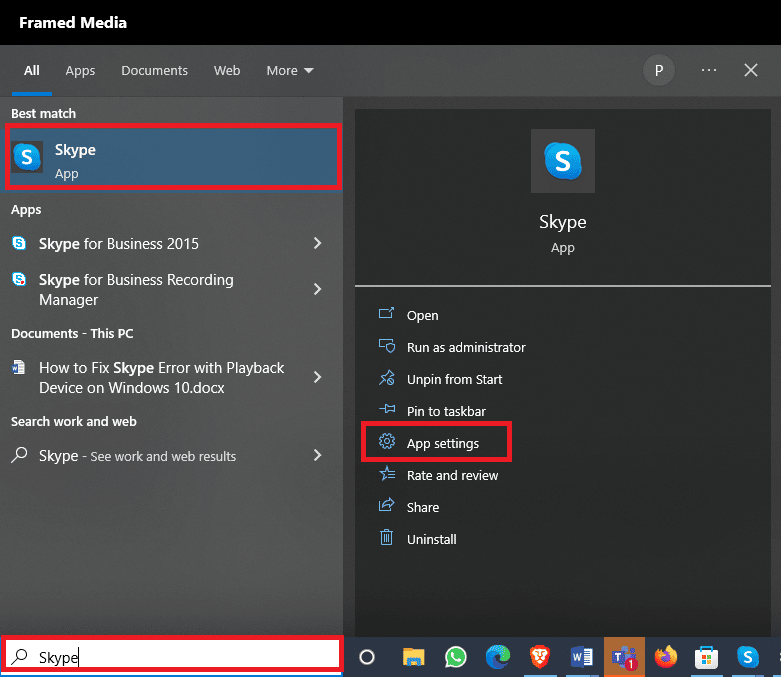Click Recording Manager app icon
The height and width of the screenshot is (677, 781).
click(19, 279)
